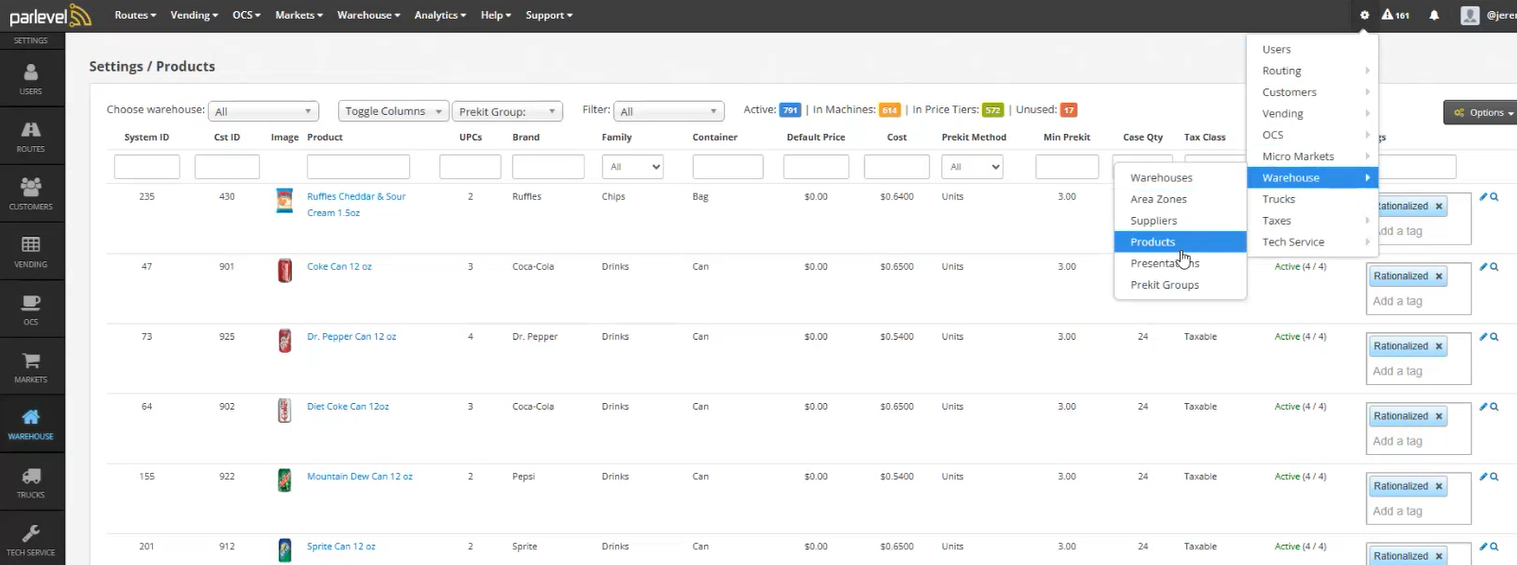This screenshot has width=1517, height=565.
Task: Edit the Diet Coke row with pencil icon
Action: pyautogui.click(x=1483, y=407)
